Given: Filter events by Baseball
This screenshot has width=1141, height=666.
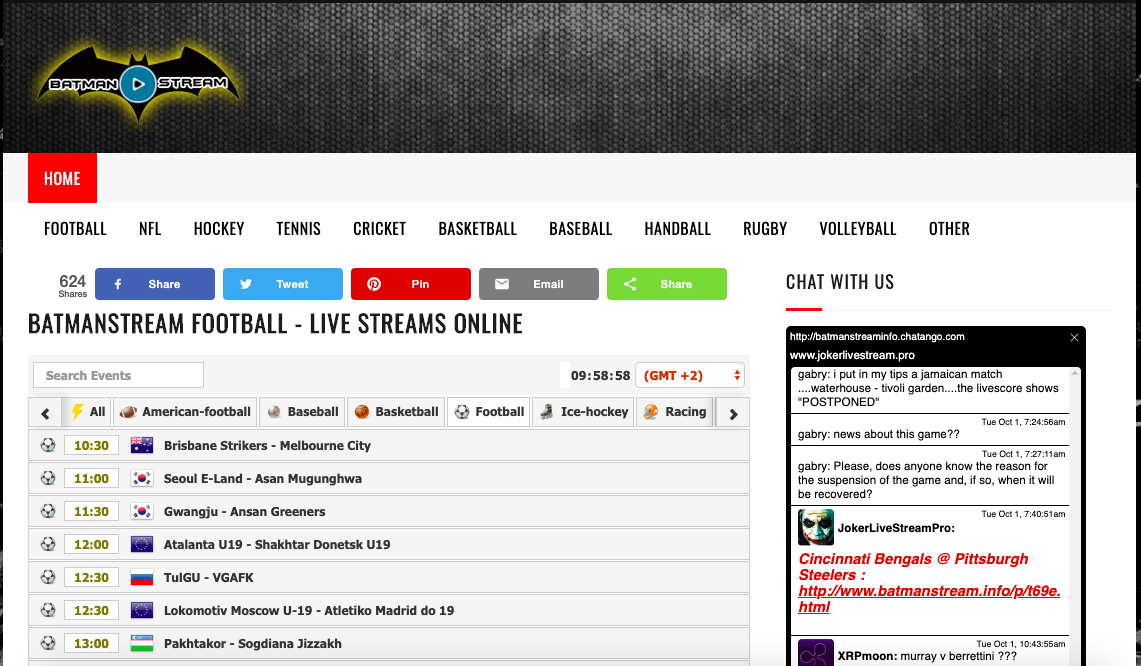Looking at the screenshot, I should click(303, 412).
